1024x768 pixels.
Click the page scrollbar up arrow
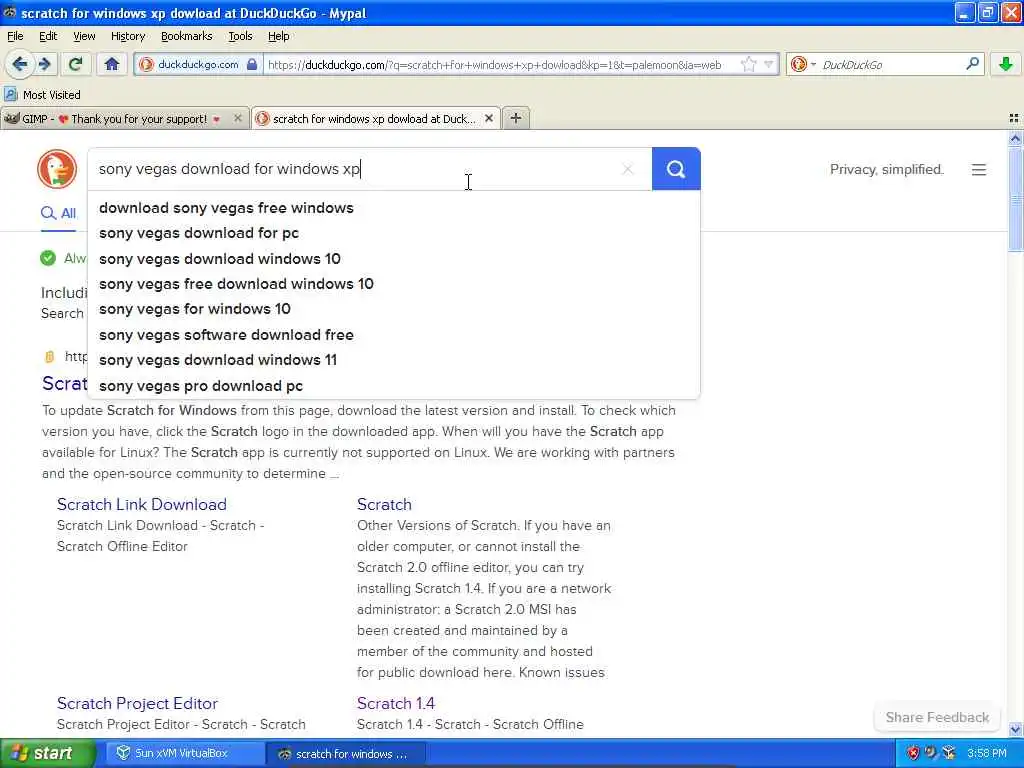tap(1015, 138)
